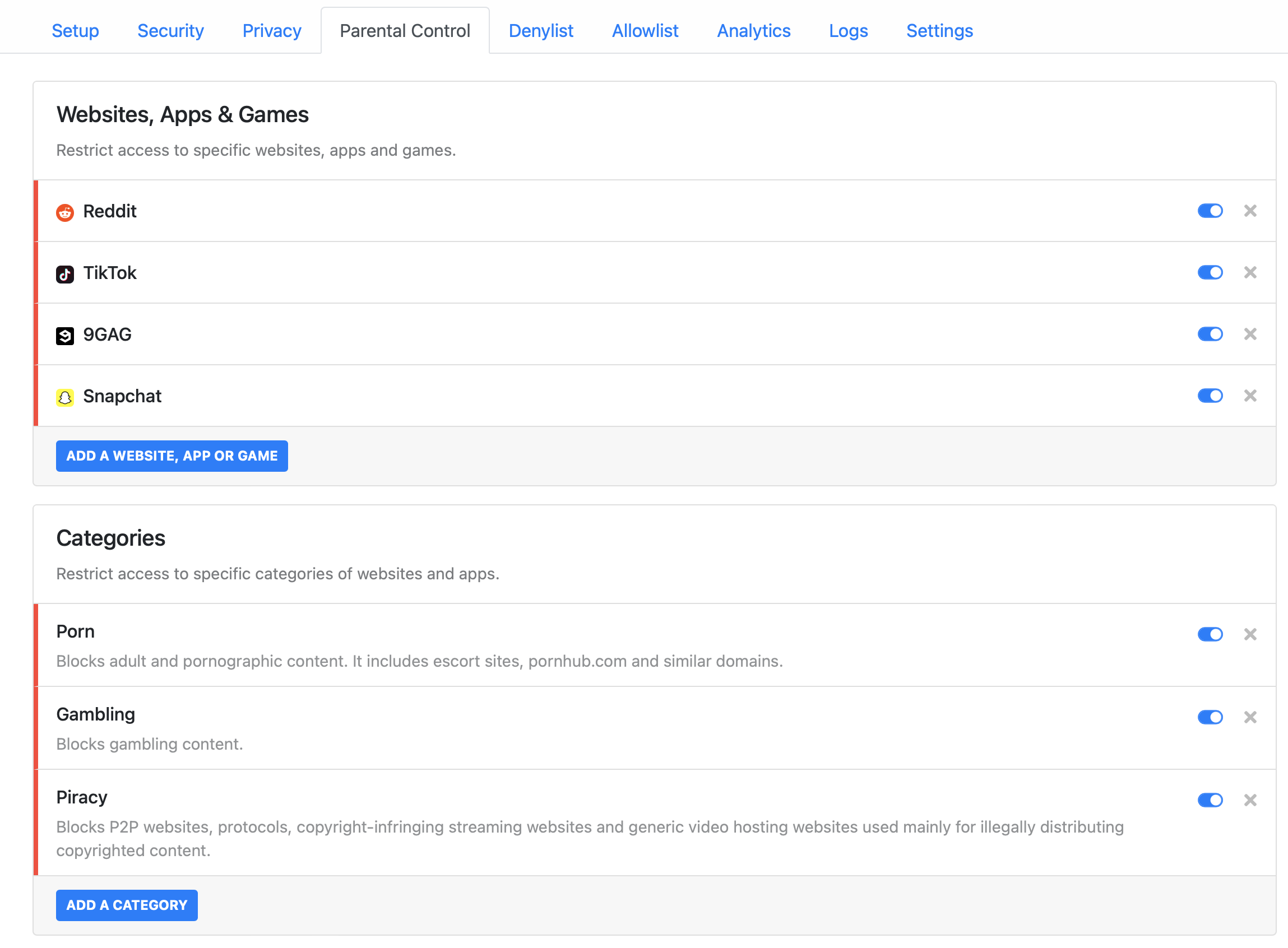Click the Add a Category button
1288x948 pixels.
127,905
